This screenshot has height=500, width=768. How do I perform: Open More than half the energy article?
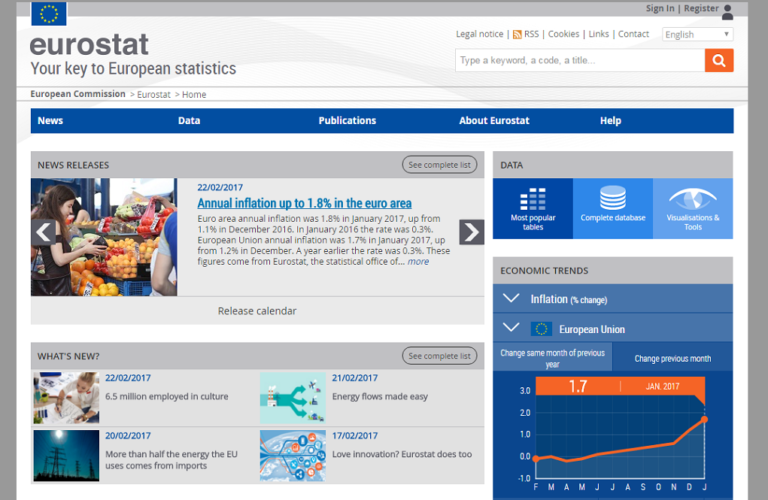tap(171, 460)
